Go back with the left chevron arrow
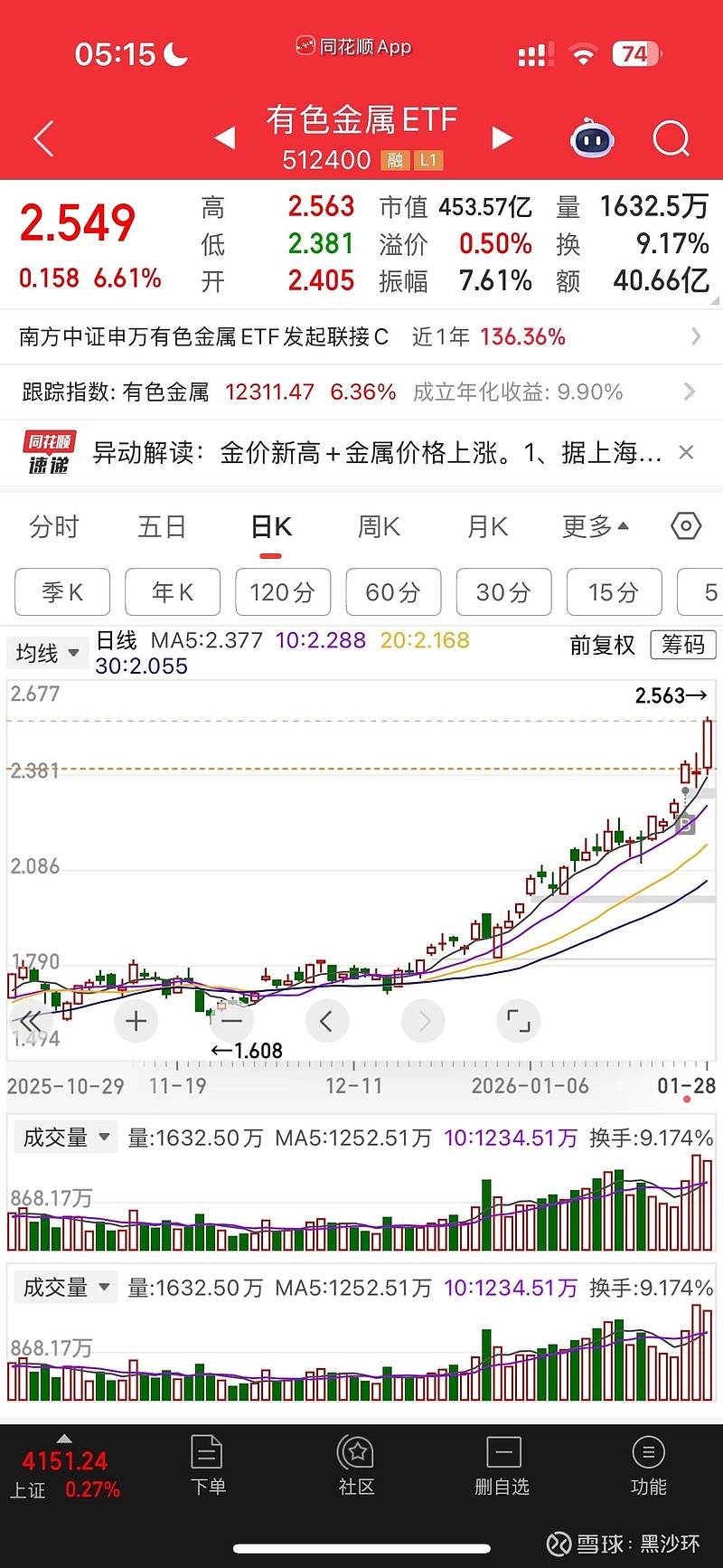This screenshot has height=1568, width=723. click(x=43, y=138)
